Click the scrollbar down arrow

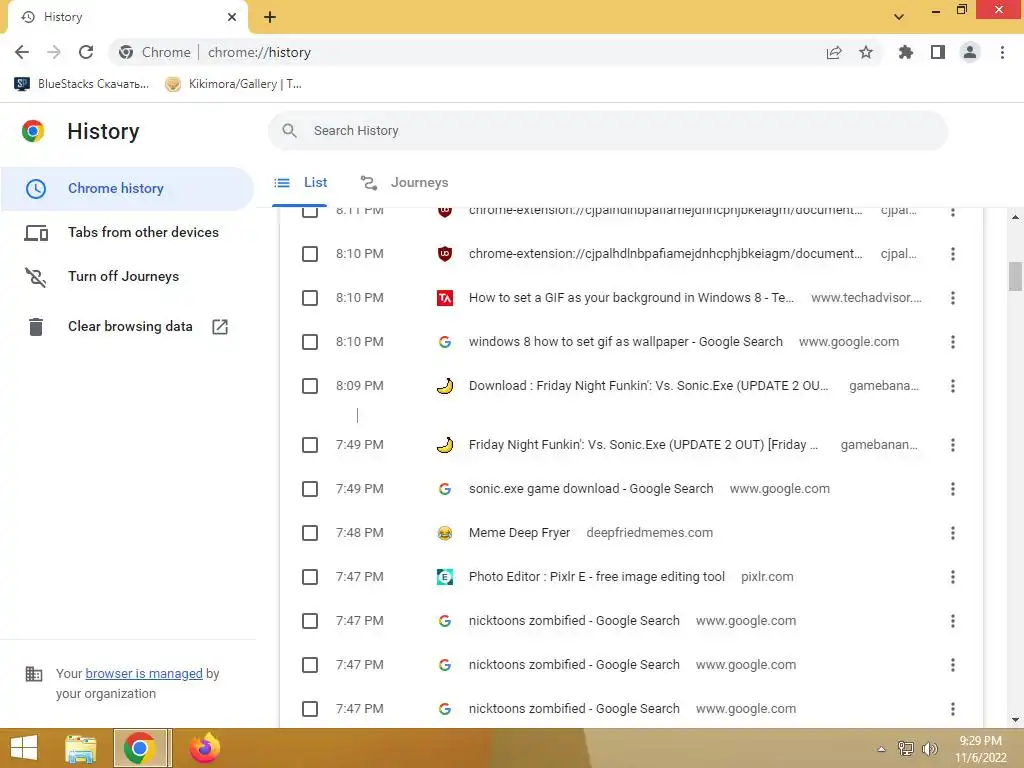coord(1015,720)
